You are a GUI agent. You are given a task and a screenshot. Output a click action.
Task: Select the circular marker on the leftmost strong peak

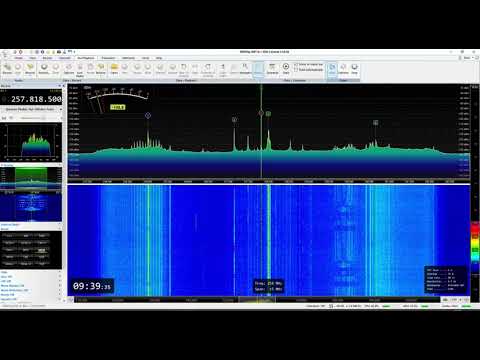[148, 115]
